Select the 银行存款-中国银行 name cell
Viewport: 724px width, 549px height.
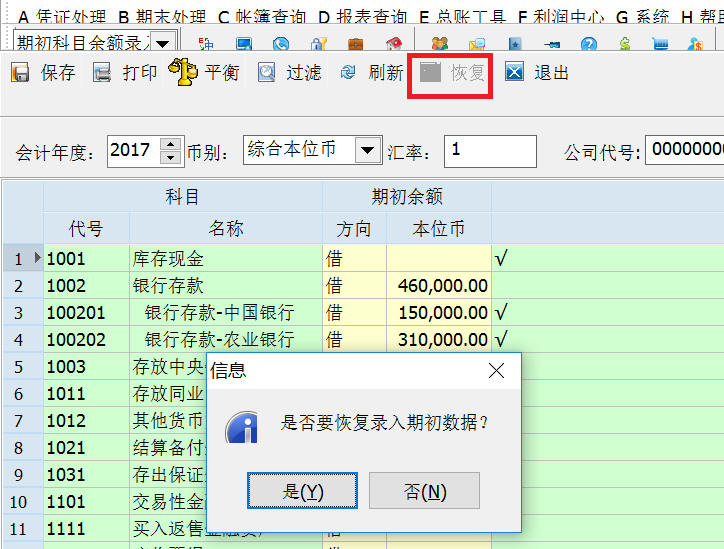coord(226,313)
